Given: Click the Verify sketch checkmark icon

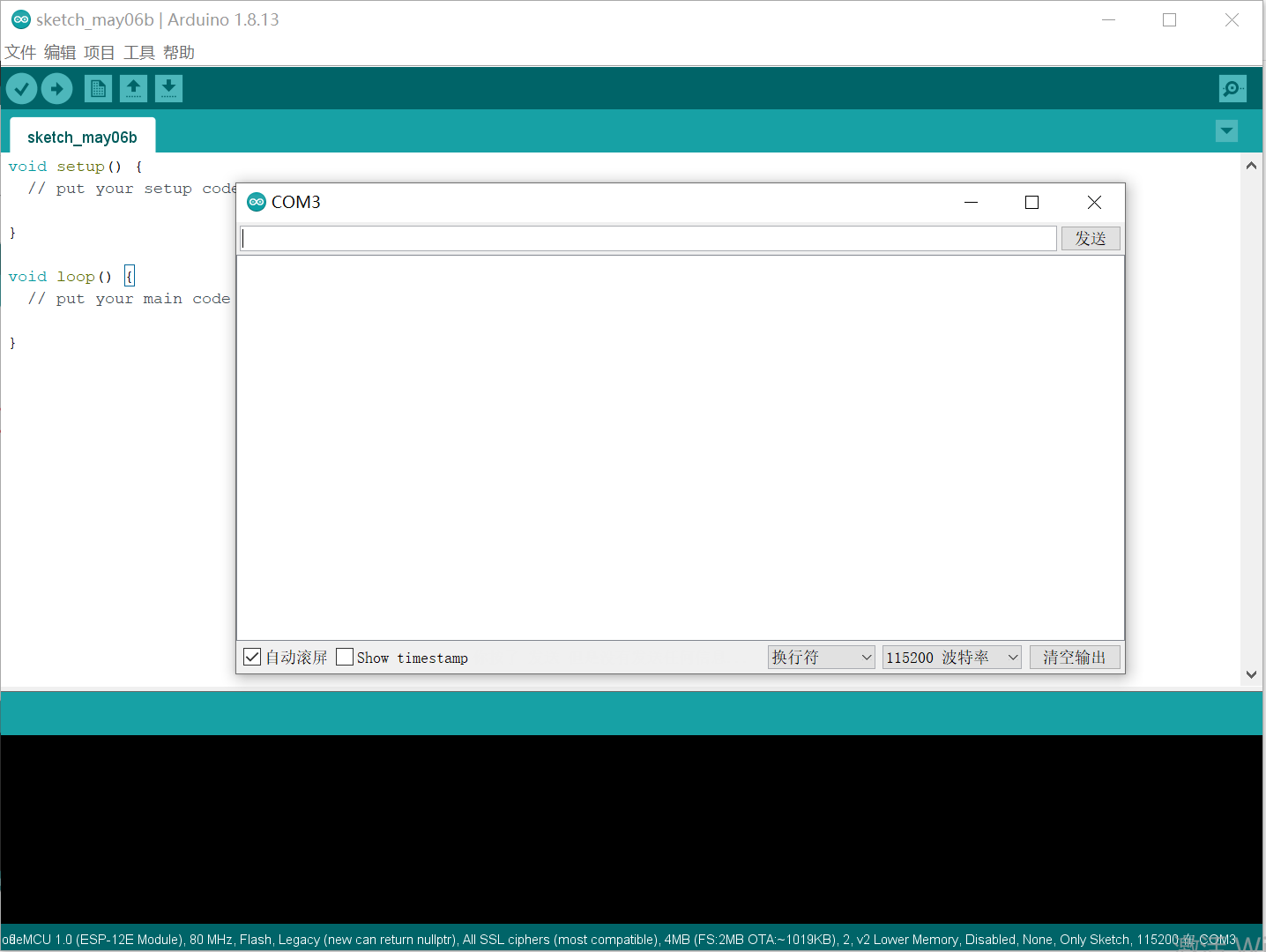Looking at the screenshot, I should point(21,88).
